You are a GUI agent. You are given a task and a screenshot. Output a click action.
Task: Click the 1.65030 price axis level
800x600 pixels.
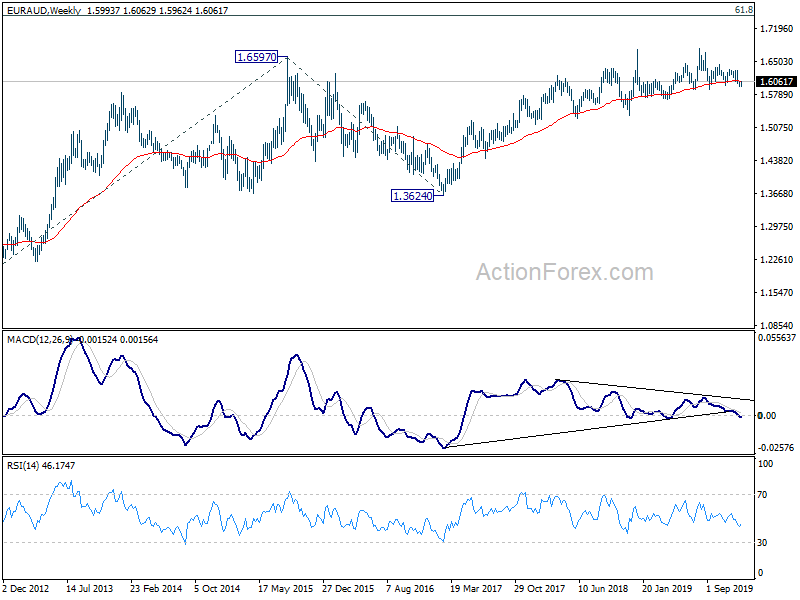coord(777,62)
